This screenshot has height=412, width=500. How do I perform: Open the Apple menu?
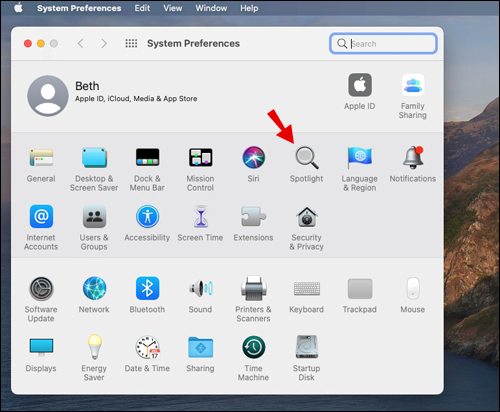(x=18, y=7)
